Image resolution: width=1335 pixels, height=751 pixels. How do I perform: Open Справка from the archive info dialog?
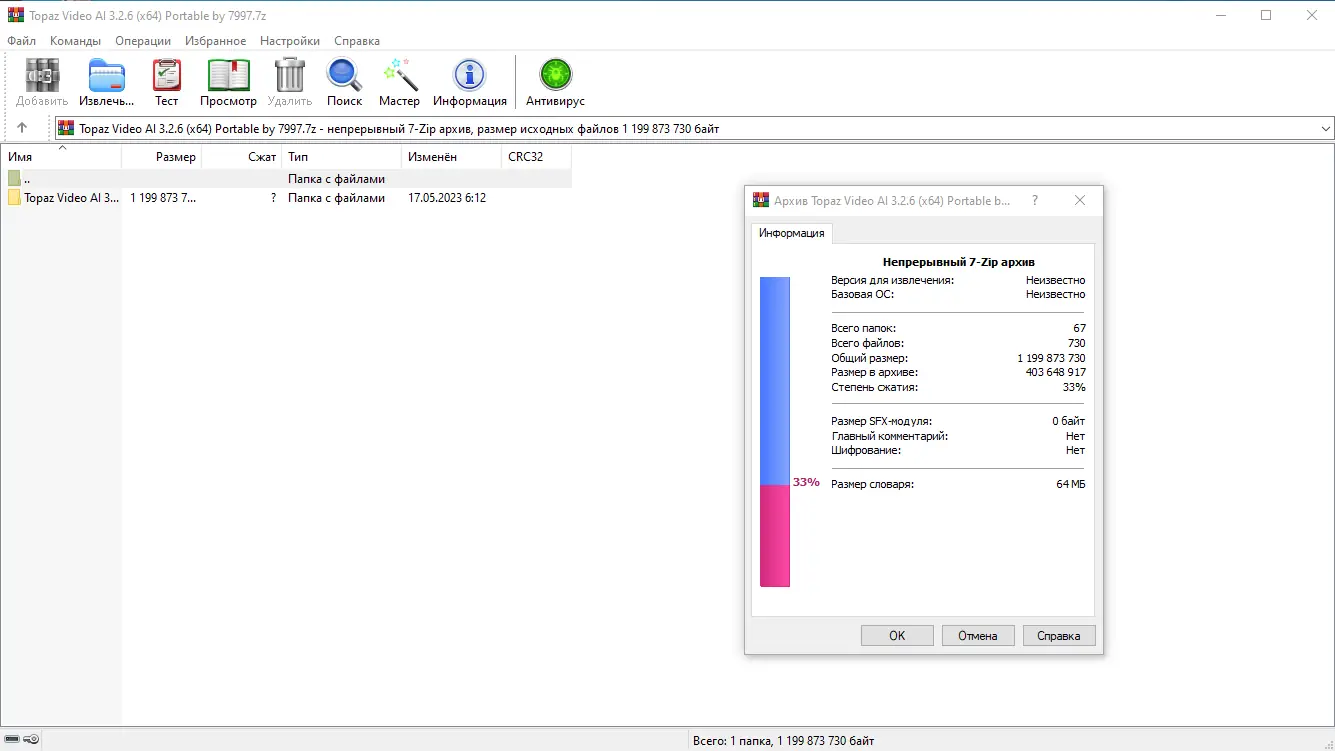(1058, 635)
